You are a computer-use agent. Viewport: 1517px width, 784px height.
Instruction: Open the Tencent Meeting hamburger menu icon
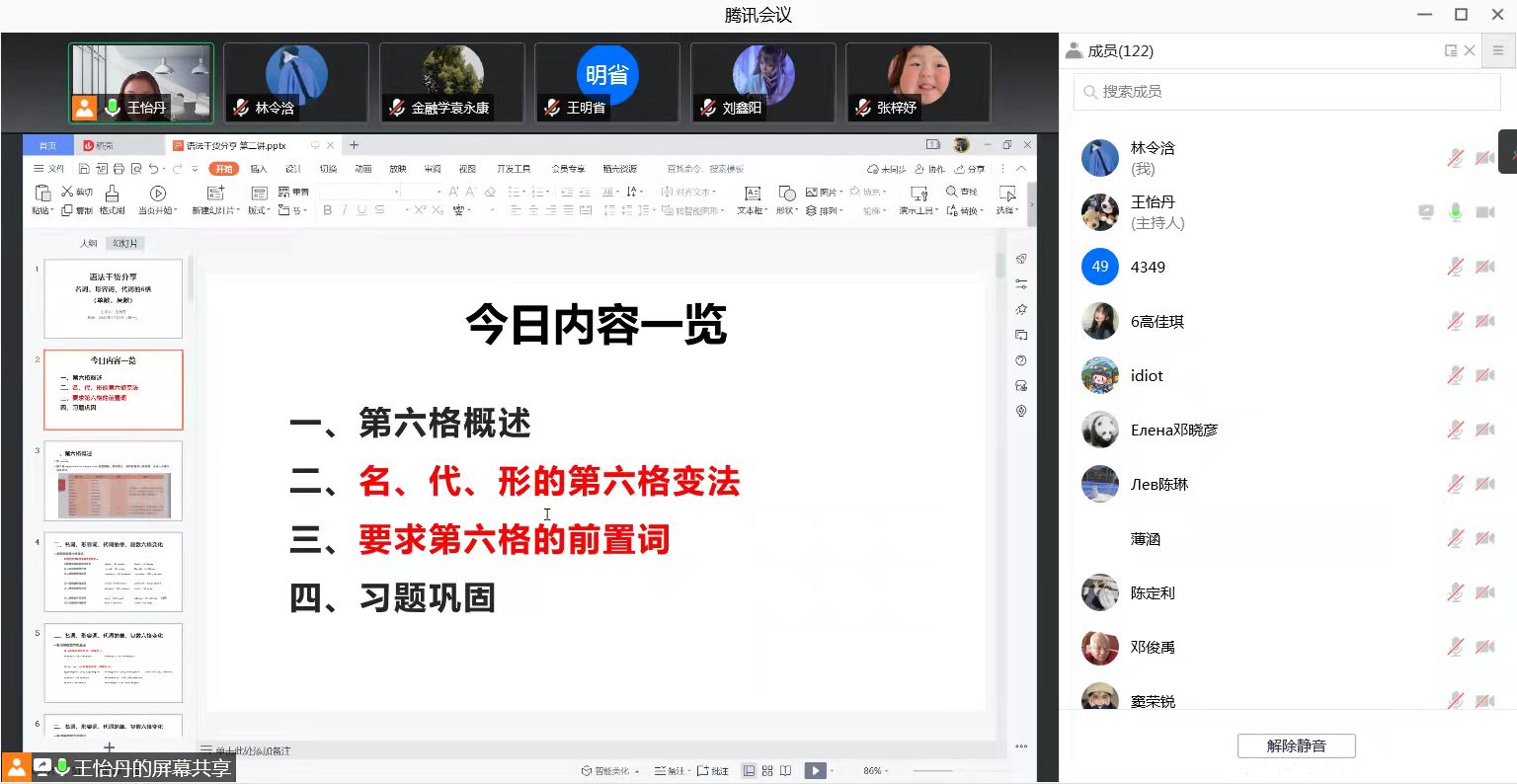(x=1497, y=50)
